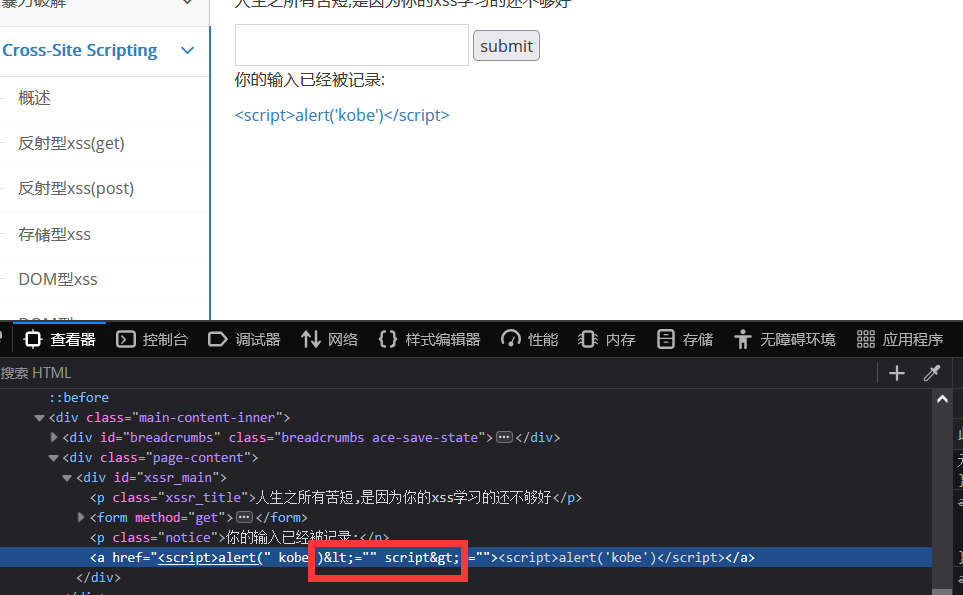Select 反射型xss(get) in the sidebar
963x595 pixels.
71,144
